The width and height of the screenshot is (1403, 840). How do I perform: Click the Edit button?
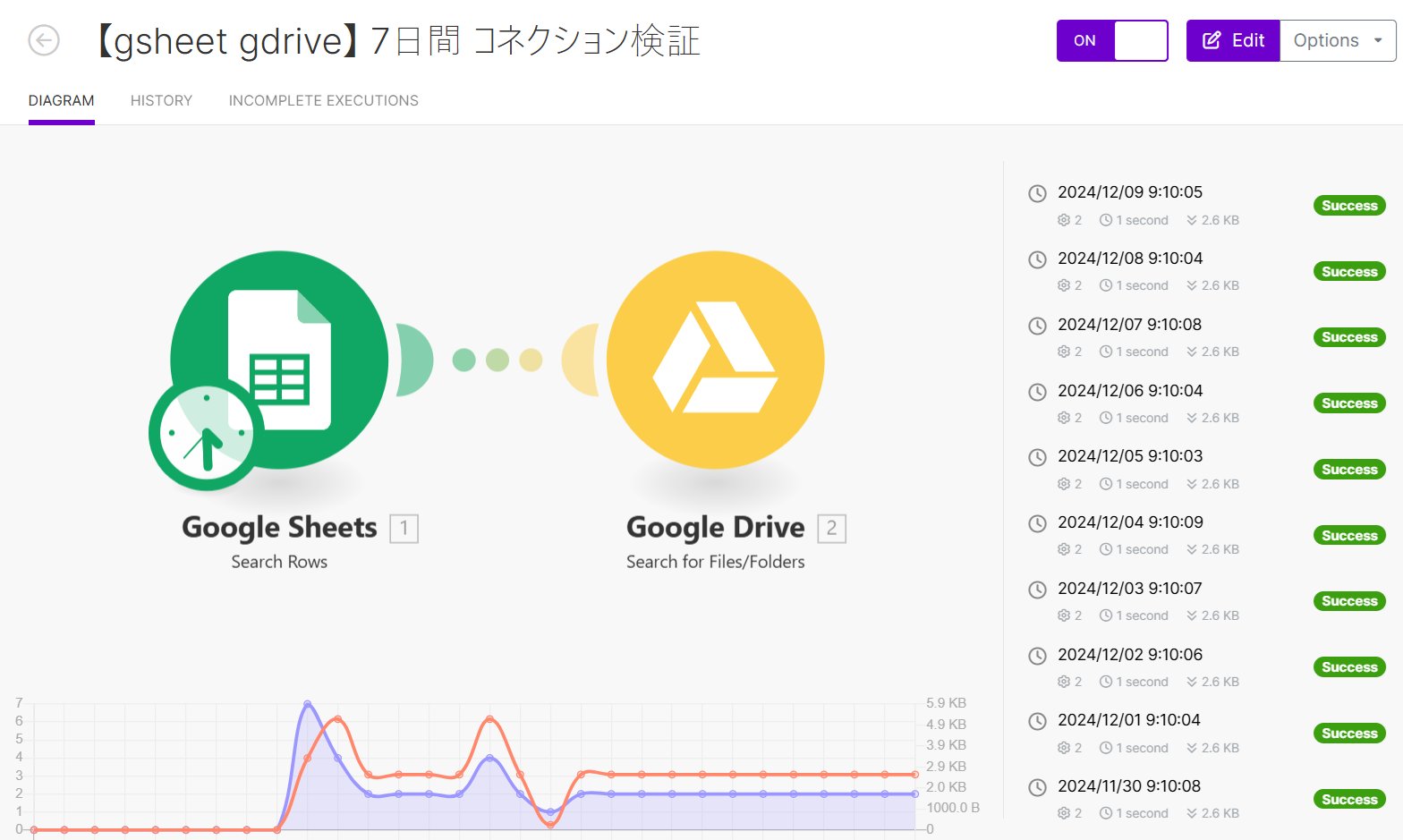pyautogui.click(x=1233, y=40)
